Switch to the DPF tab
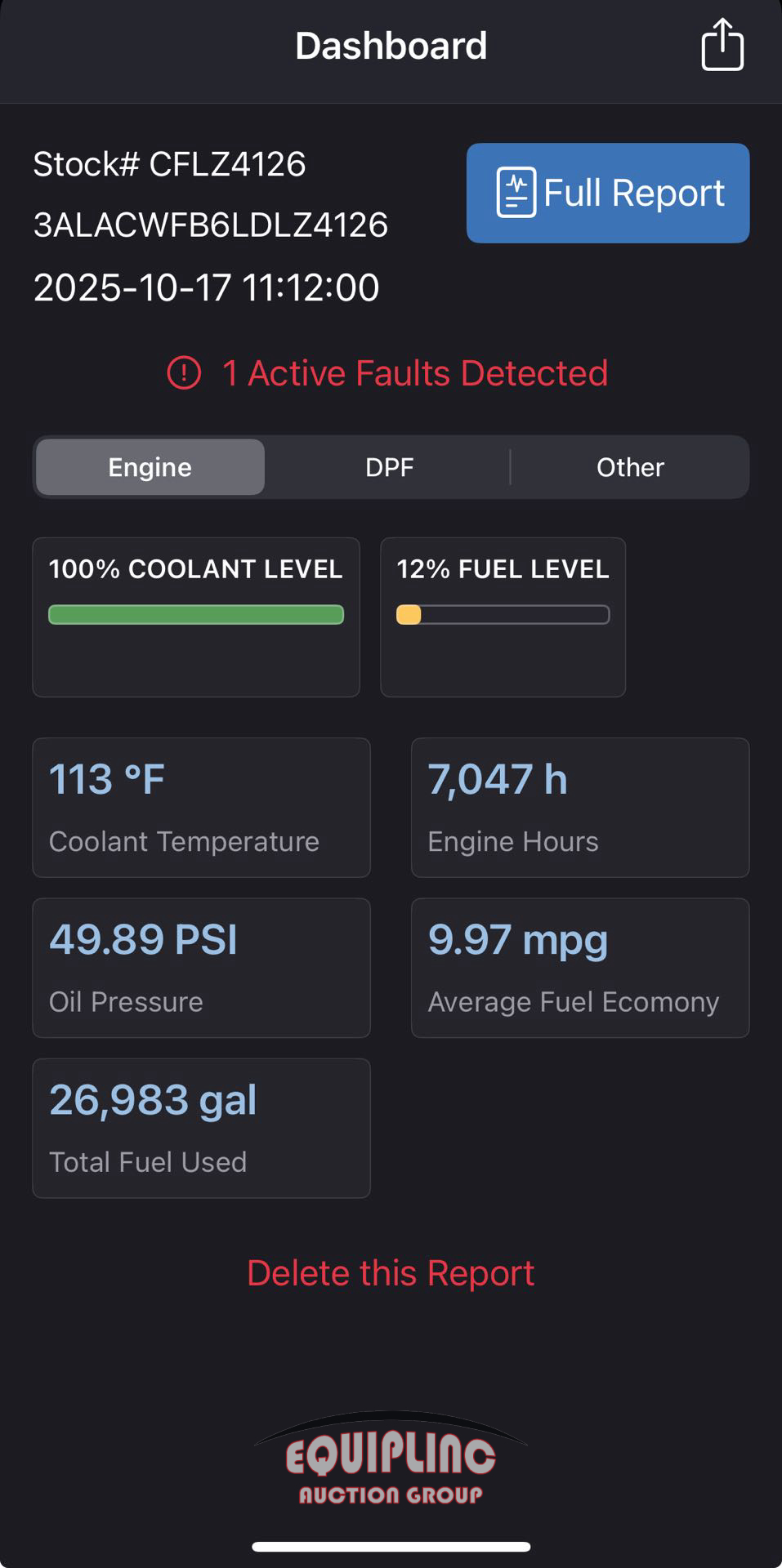Viewport: 782px width, 1568px height. point(389,467)
